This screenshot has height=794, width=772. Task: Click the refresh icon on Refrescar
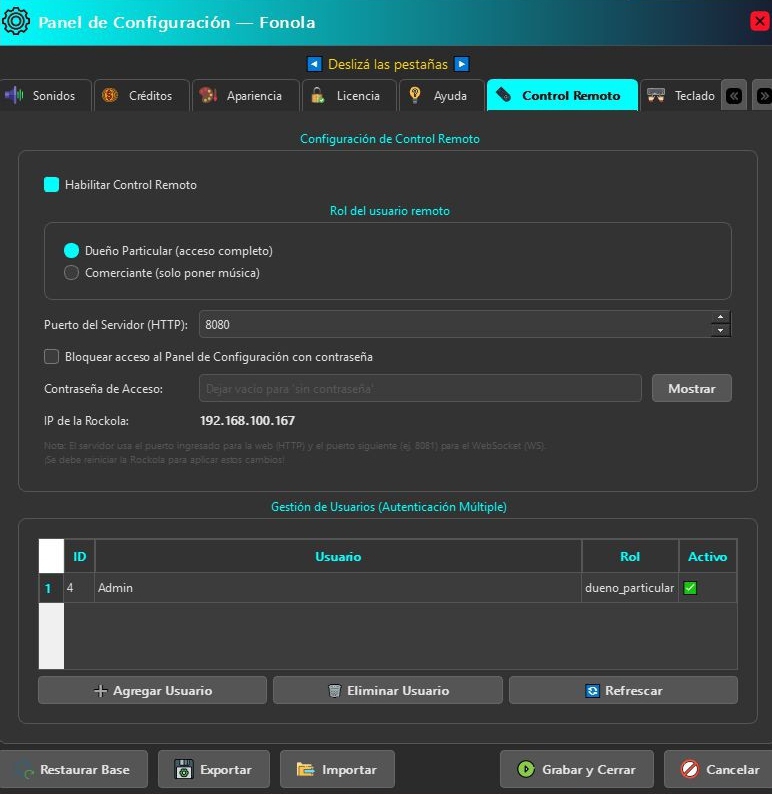pyautogui.click(x=592, y=691)
